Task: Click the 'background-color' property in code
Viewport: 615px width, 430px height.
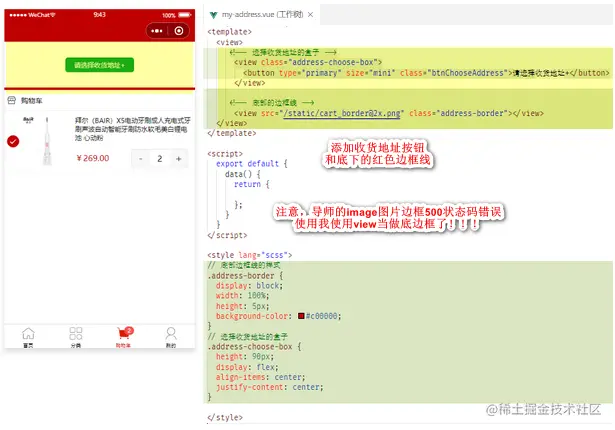Action: (x=254, y=316)
